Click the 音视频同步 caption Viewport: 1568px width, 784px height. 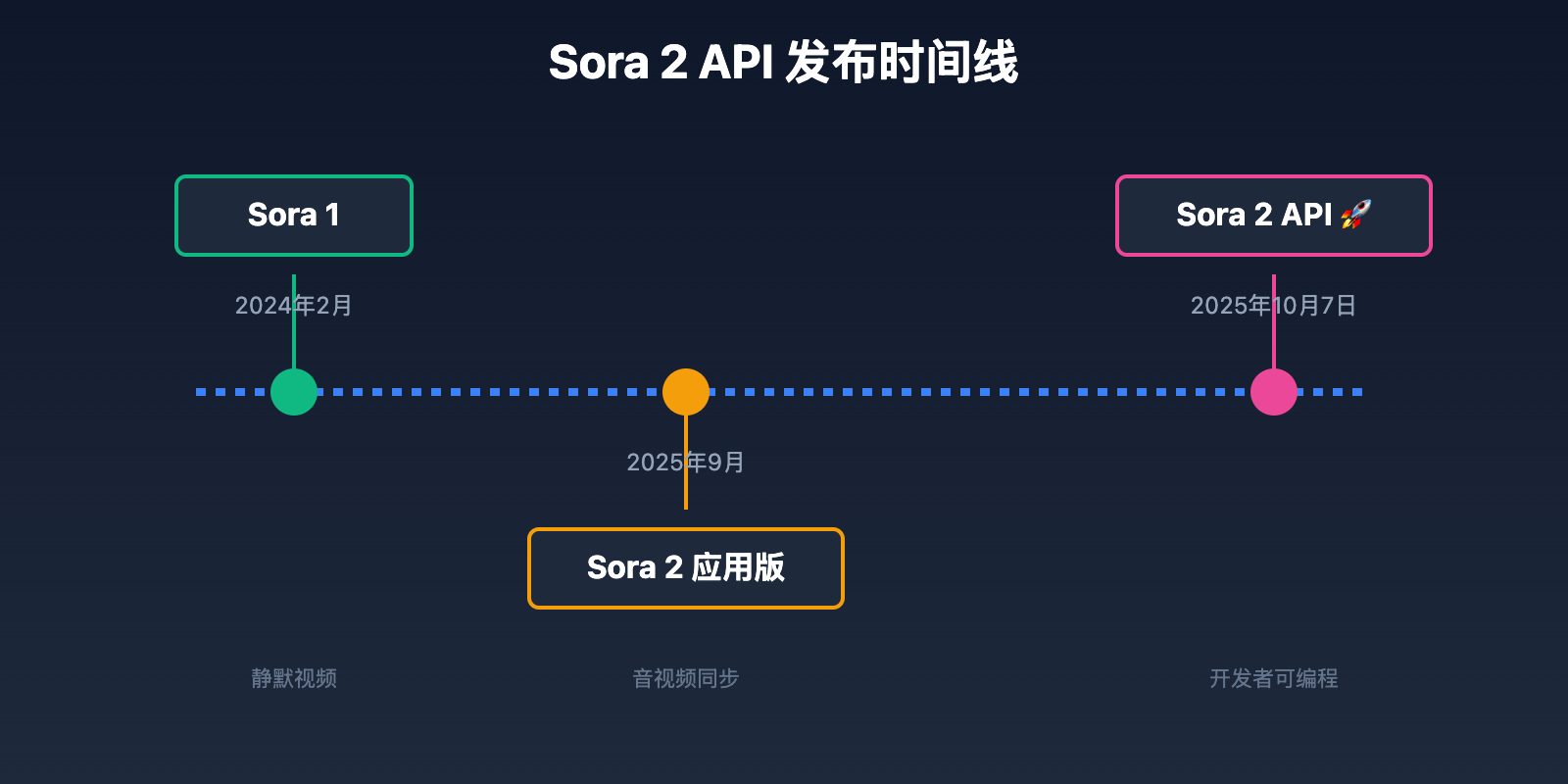(x=686, y=678)
